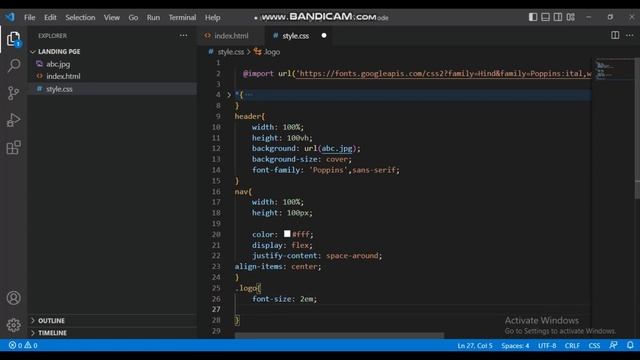Screen dimensions: 640x360
Task: Open the Run and Debug view icon
Action: (x=13, y=120)
